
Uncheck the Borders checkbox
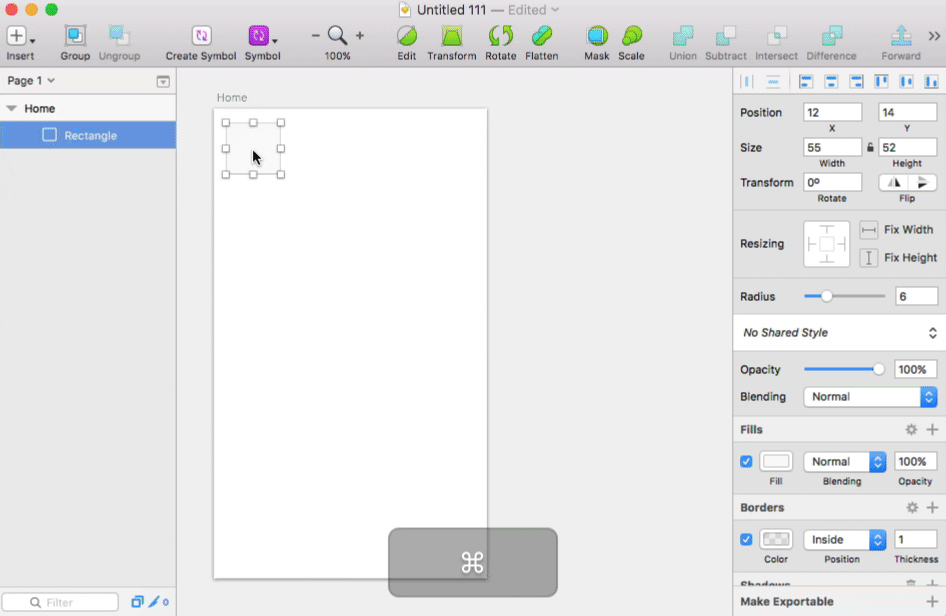point(746,540)
